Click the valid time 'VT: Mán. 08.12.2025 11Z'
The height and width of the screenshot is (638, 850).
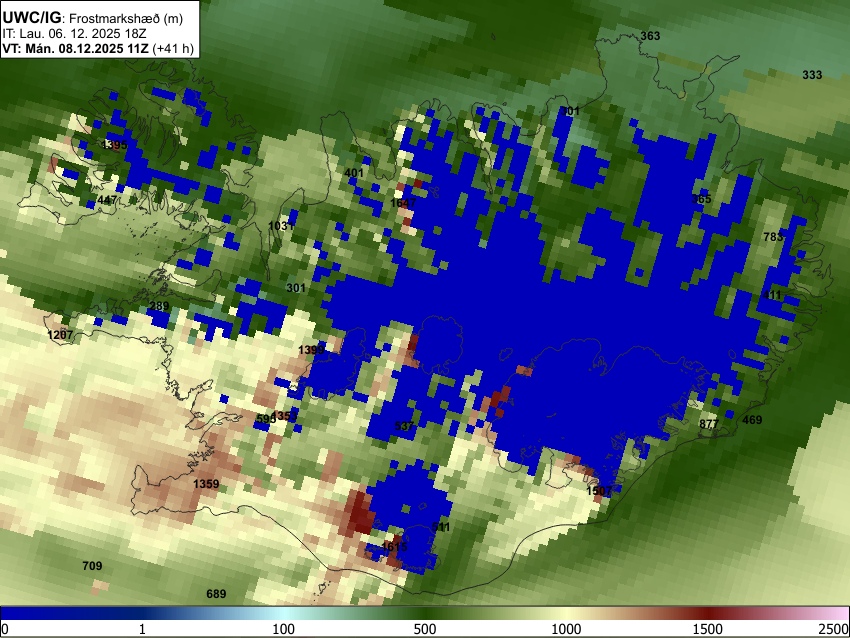coord(75,48)
